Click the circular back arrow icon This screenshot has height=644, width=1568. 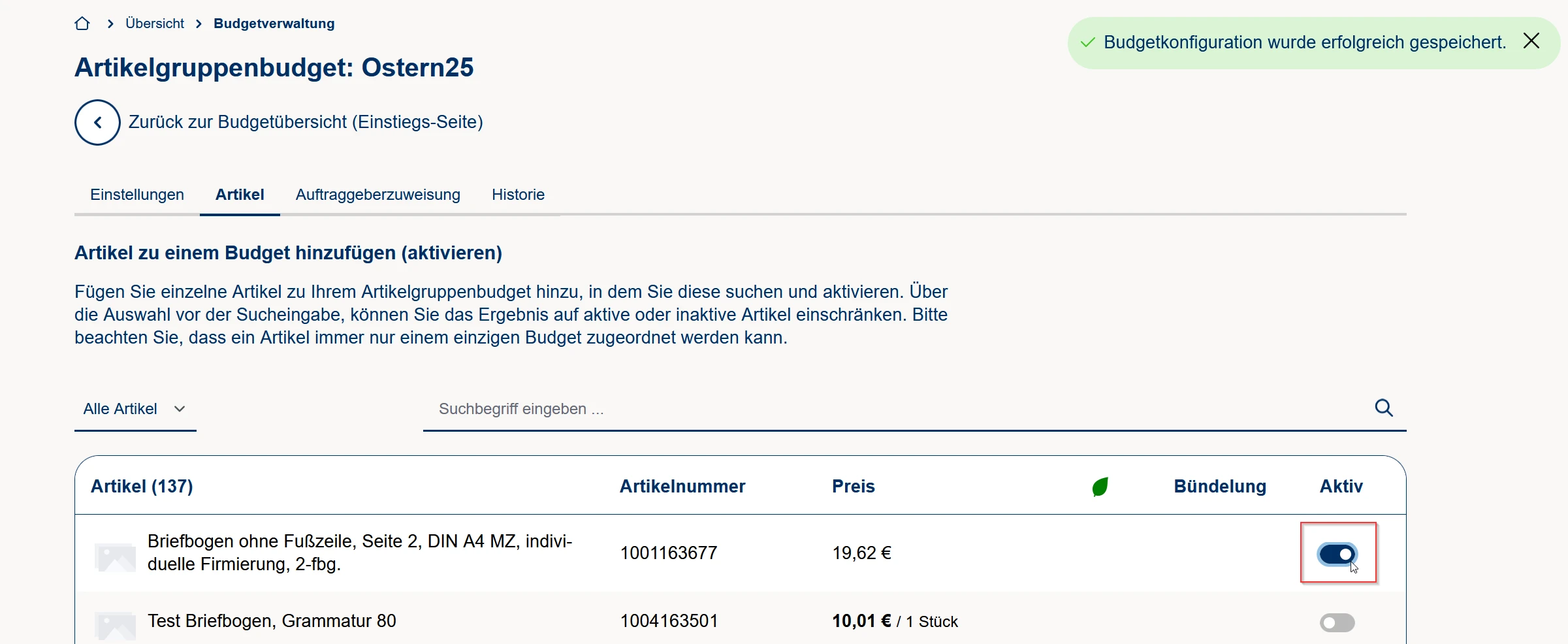click(97, 122)
